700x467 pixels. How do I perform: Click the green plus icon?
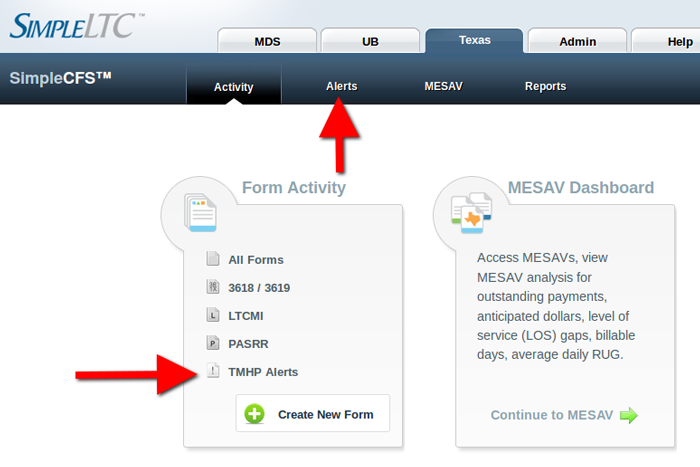coord(254,414)
